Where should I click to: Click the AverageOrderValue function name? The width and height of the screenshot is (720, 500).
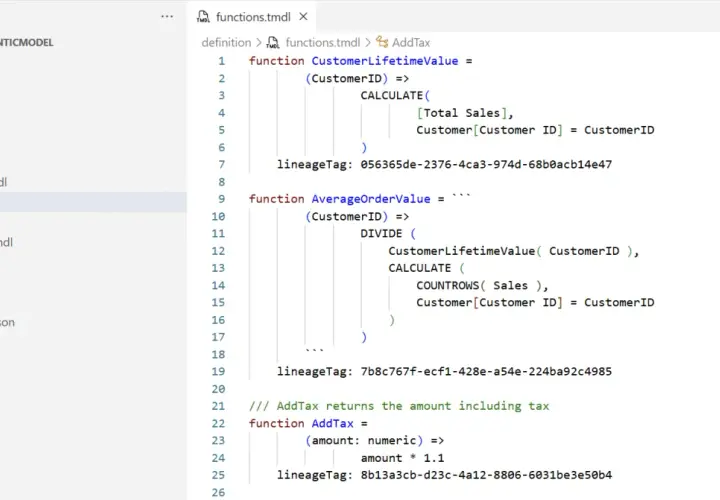(x=371, y=199)
